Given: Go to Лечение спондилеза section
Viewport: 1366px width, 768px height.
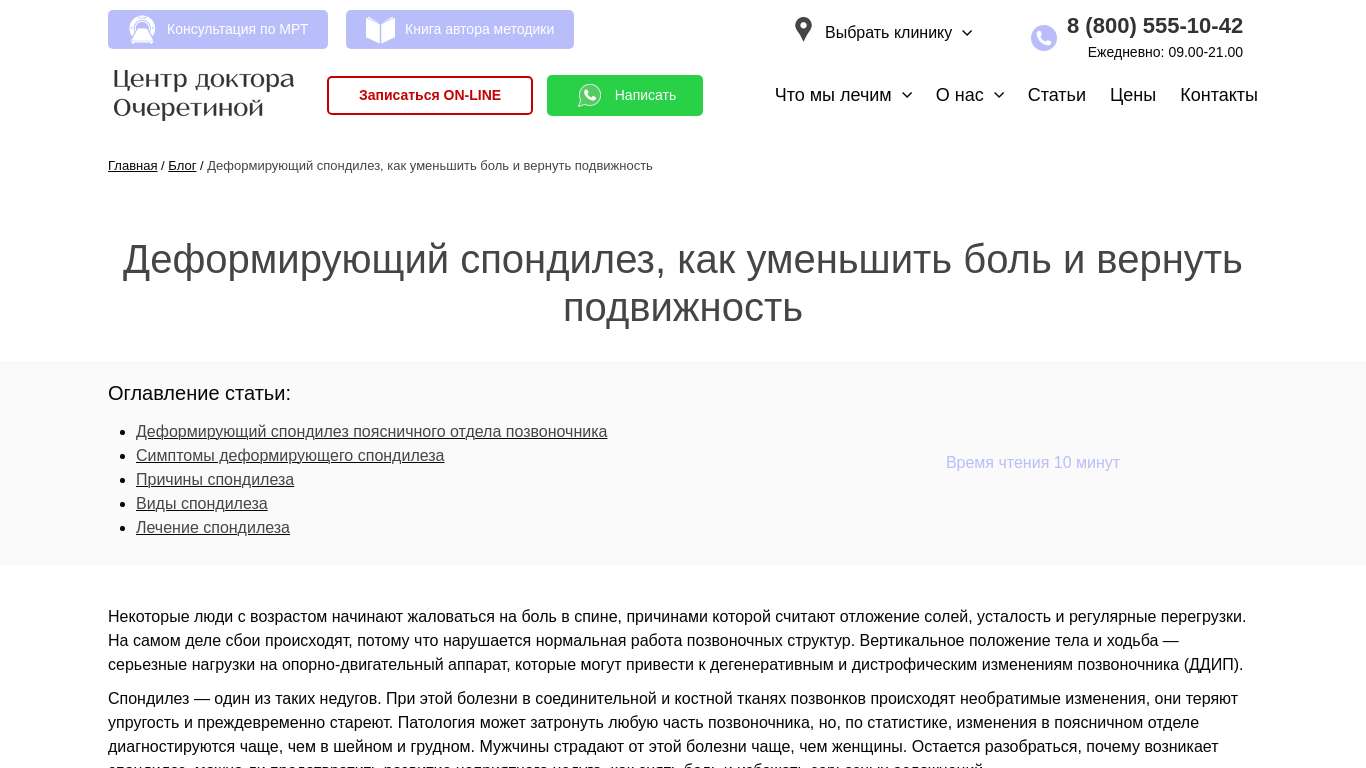Looking at the screenshot, I should tap(213, 528).
